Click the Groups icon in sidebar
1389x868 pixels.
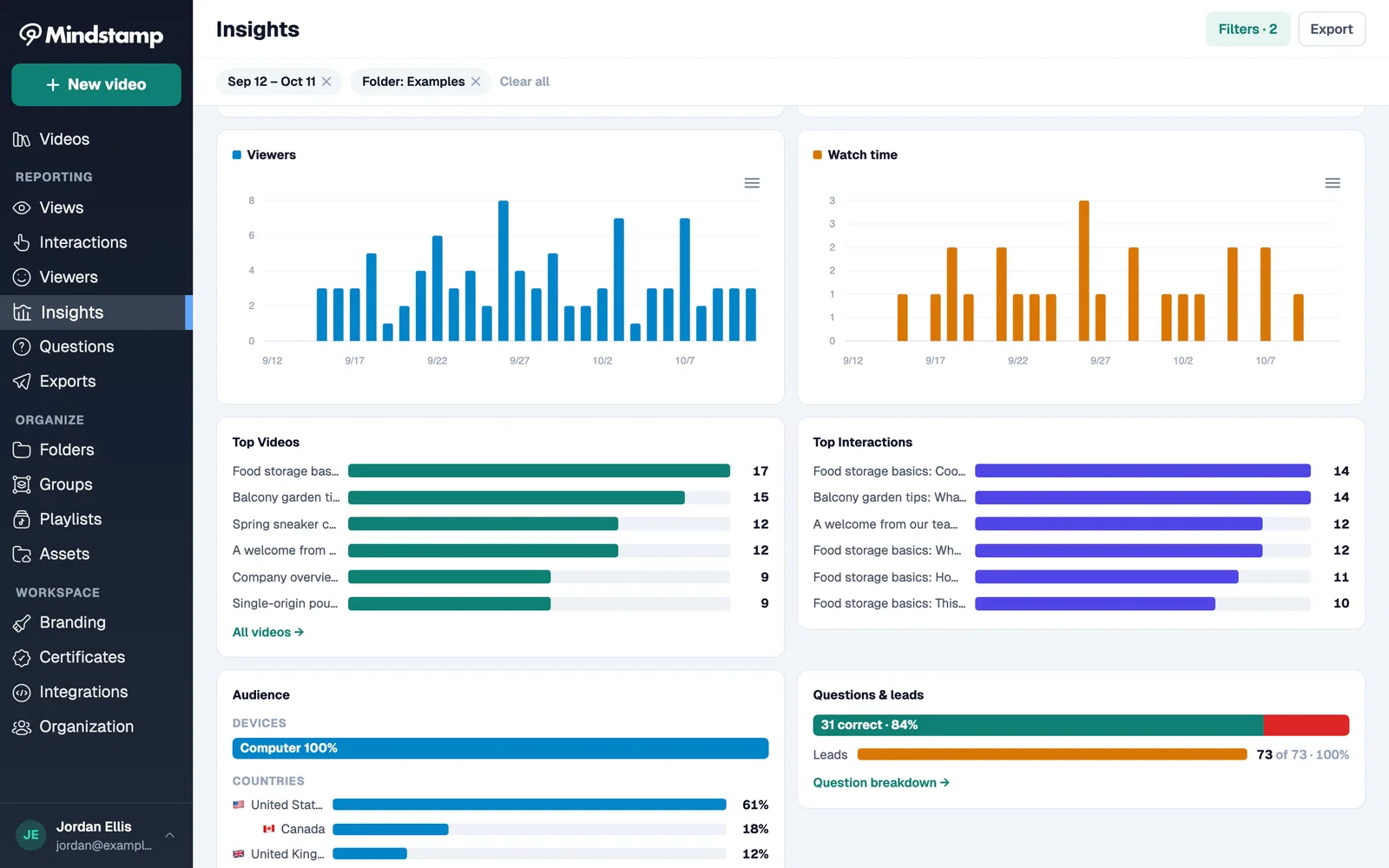pos(22,485)
